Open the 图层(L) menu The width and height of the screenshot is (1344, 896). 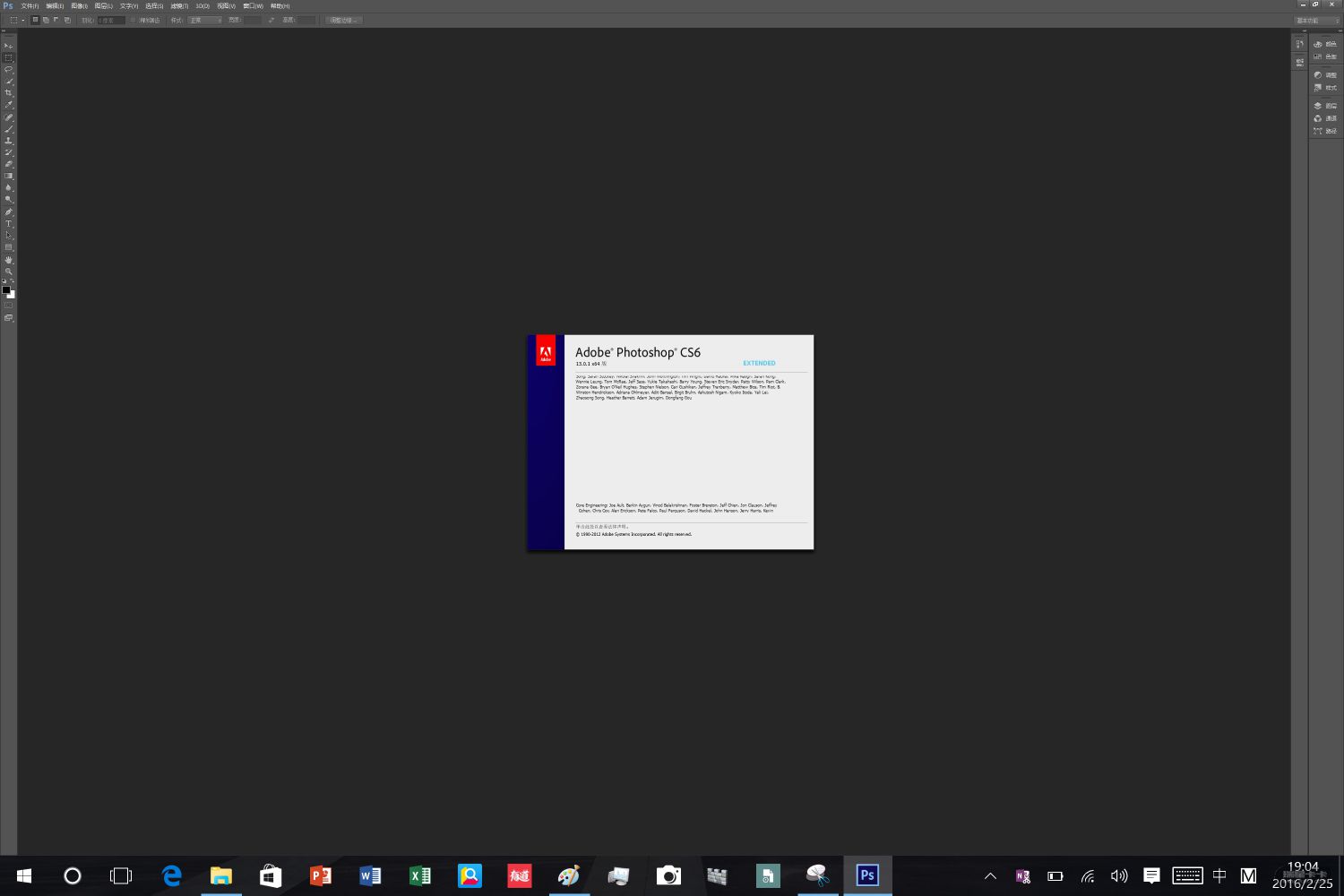[104, 6]
